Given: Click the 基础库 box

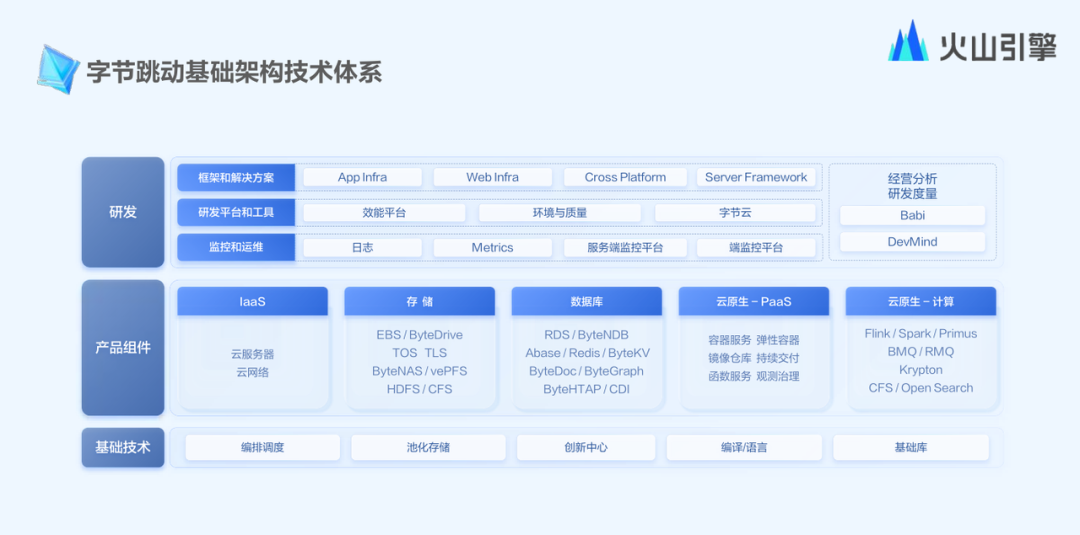Looking at the screenshot, I should pos(911,448).
